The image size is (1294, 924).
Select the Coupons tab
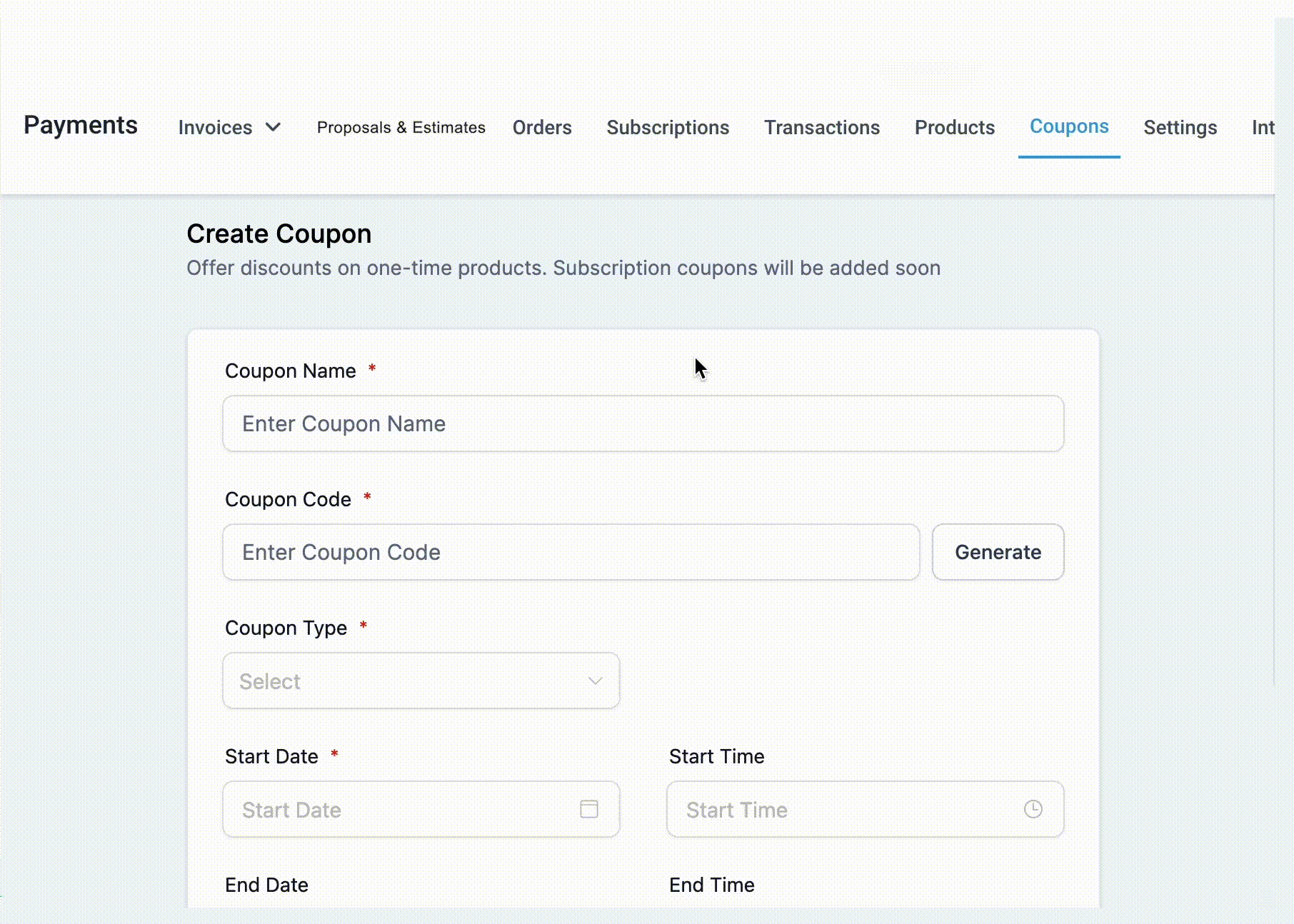point(1068,126)
